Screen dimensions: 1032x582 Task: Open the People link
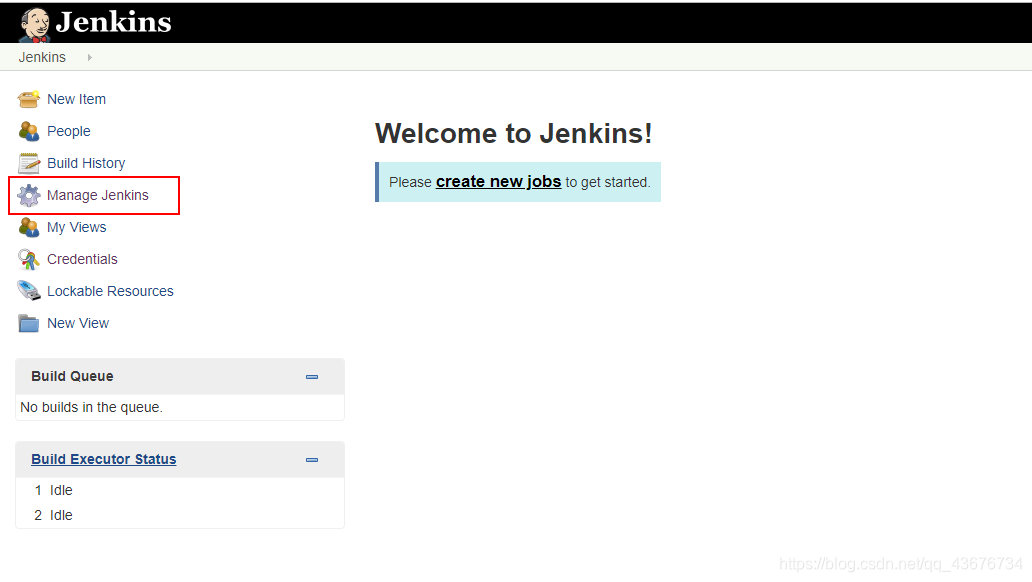click(x=68, y=131)
